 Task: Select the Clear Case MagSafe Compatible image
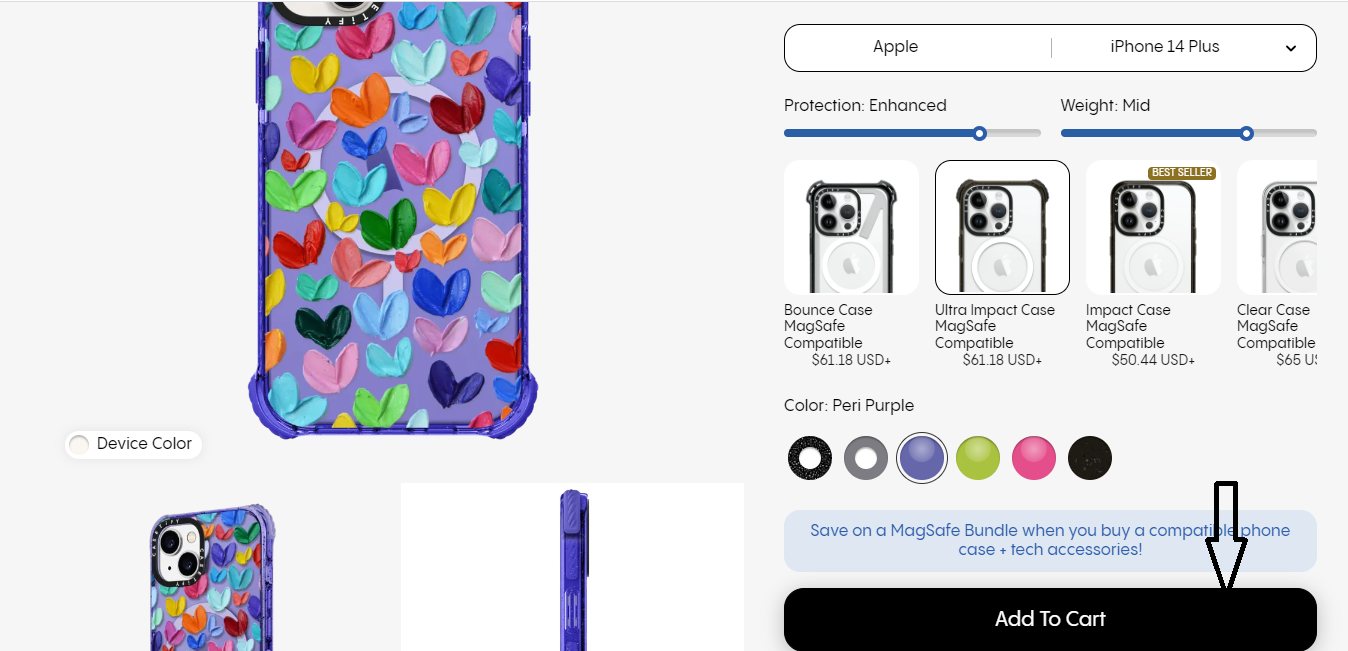click(1277, 227)
